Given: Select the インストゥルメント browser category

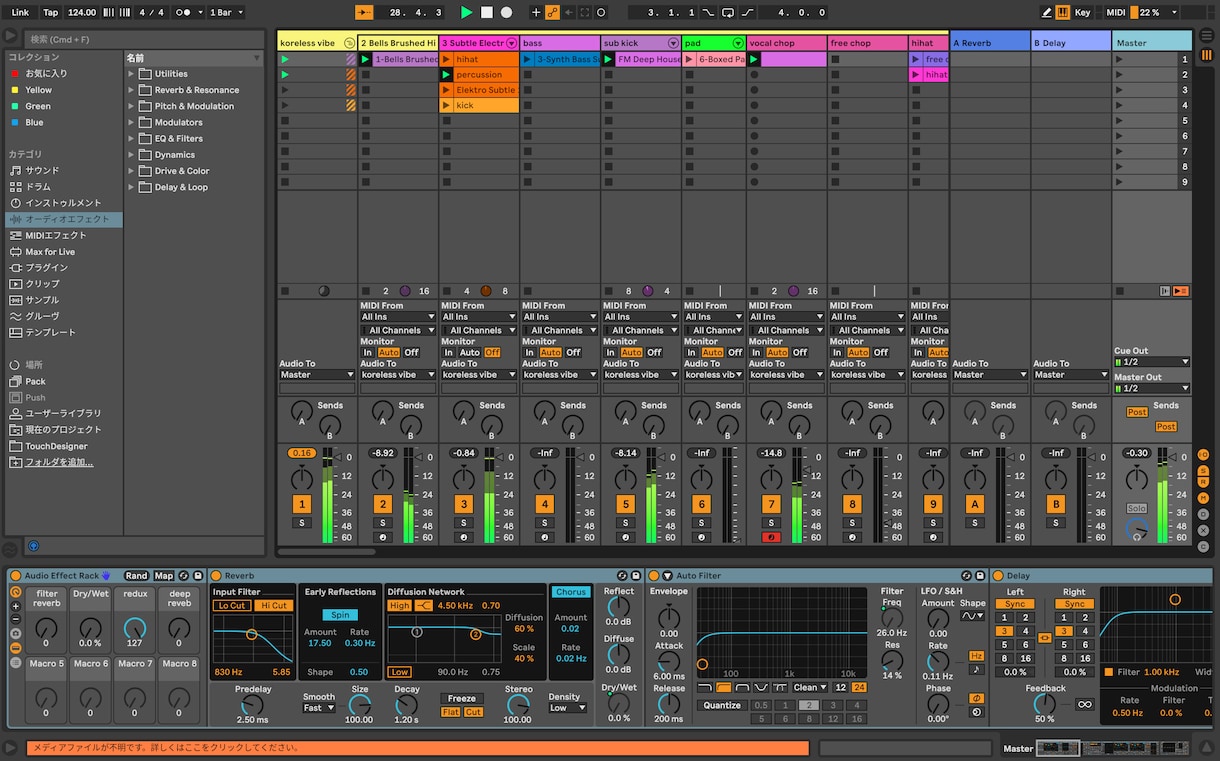Looking at the screenshot, I should (64, 203).
